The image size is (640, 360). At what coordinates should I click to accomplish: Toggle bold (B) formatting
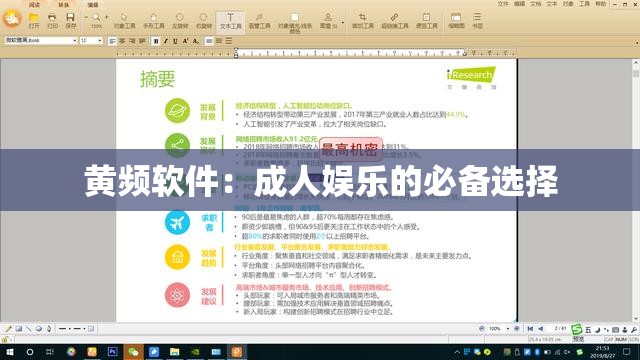point(156,41)
